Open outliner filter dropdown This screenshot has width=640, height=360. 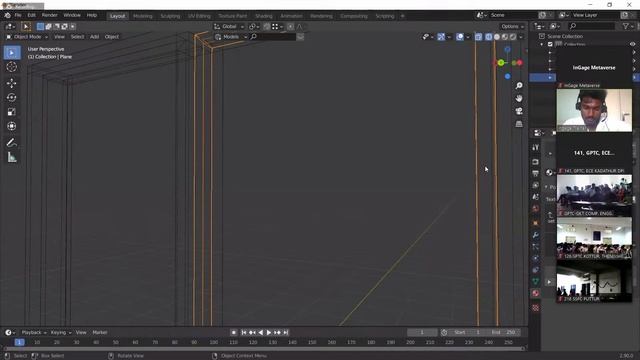627,26
